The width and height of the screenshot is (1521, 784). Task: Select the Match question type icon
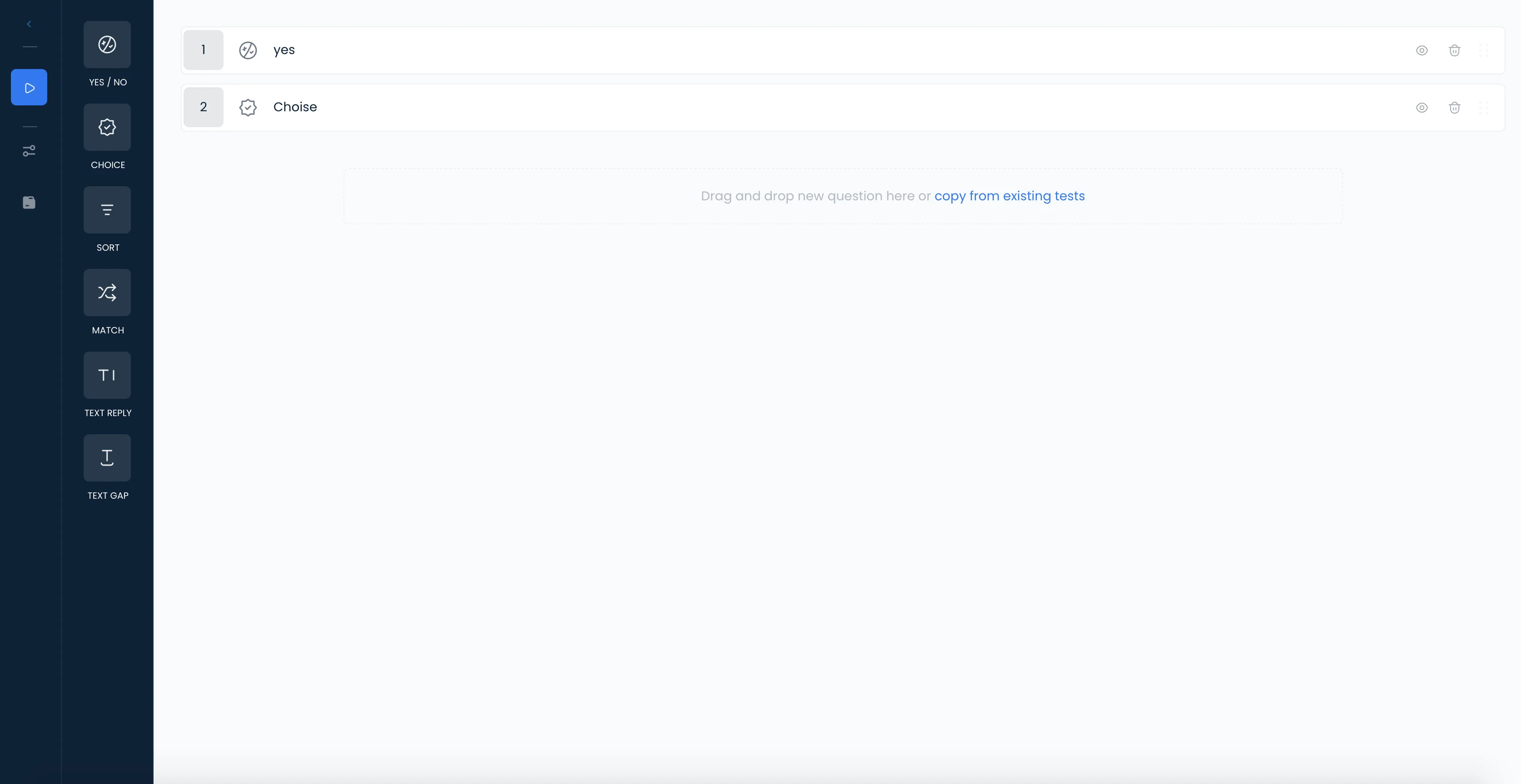coord(107,292)
